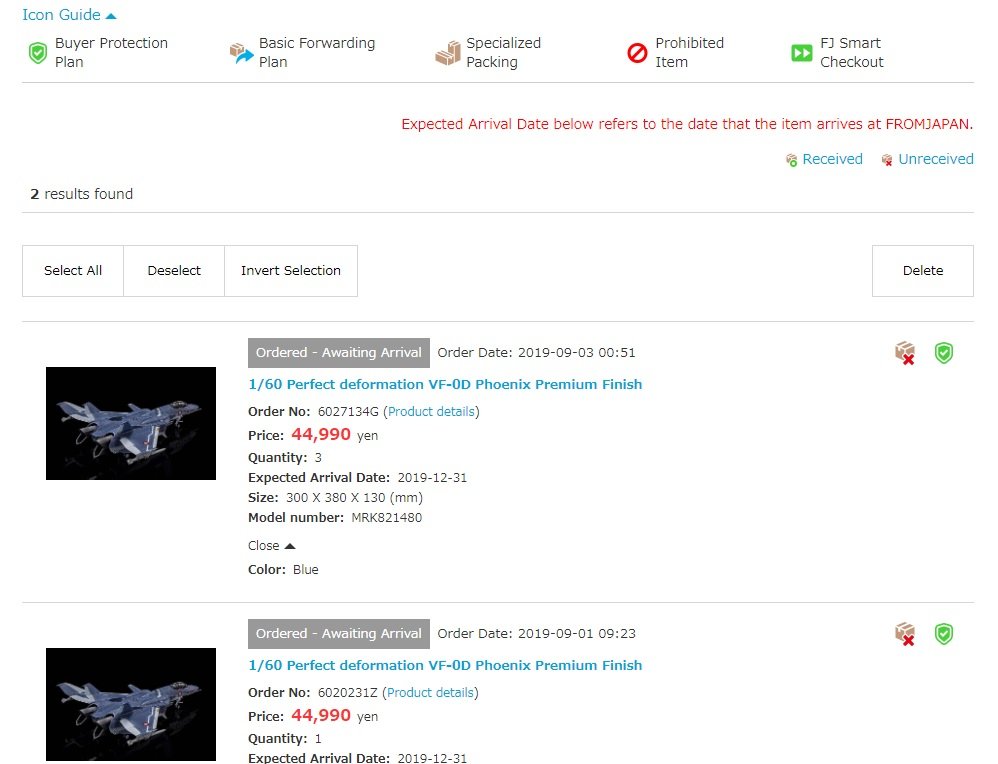
Task: Click status badge of order dated 2019-09-01
Action: pyautogui.click(x=339, y=633)
